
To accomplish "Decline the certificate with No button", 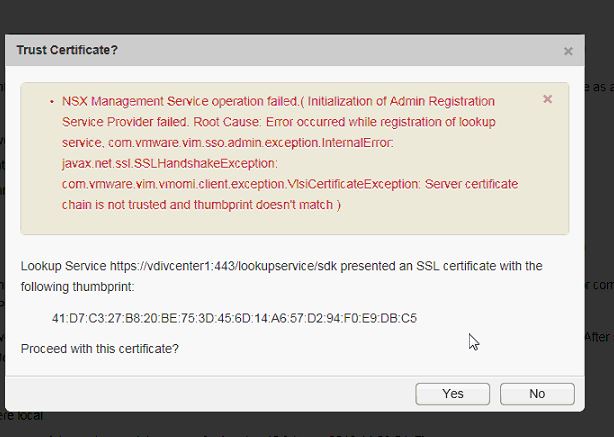I will click(537, 394).
